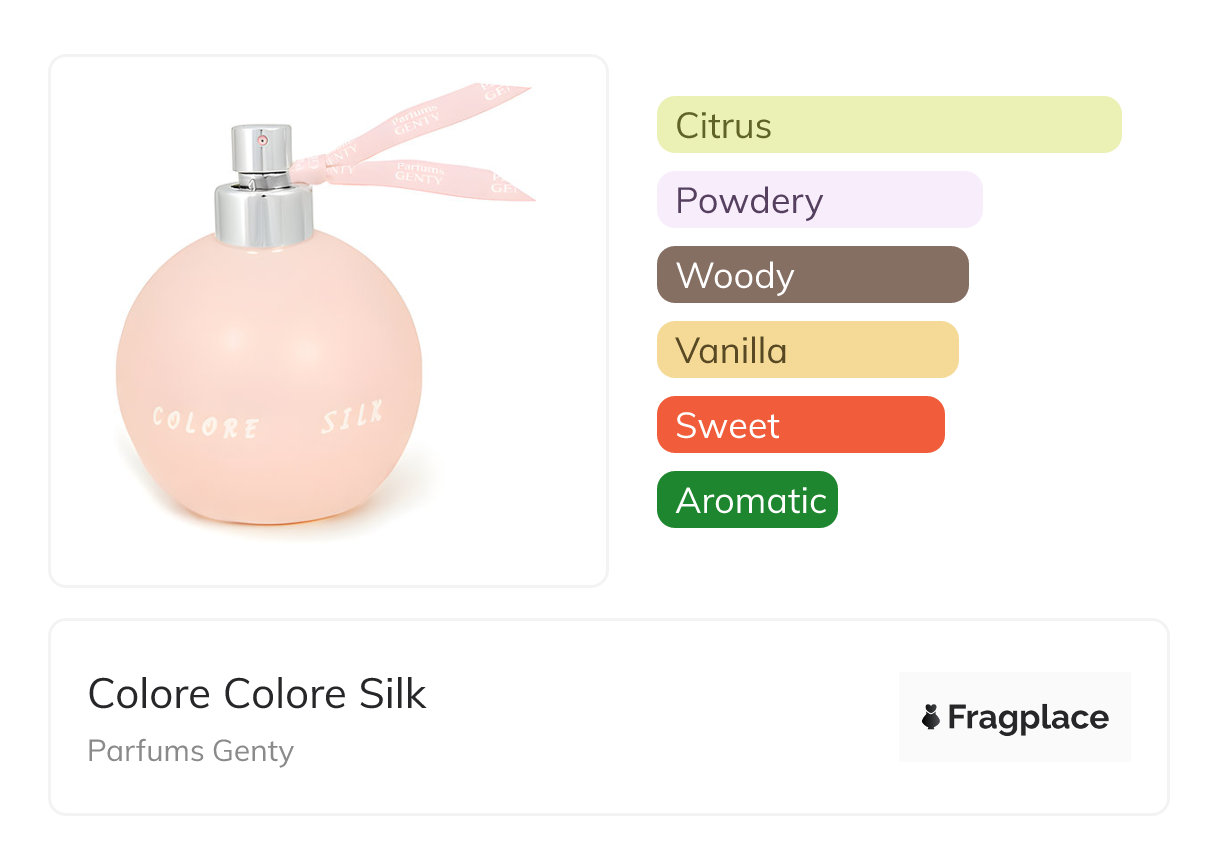Click the COLORE lettering on bottle
The height and width of the screenshot is (864, 1218).
click(205, 423)
